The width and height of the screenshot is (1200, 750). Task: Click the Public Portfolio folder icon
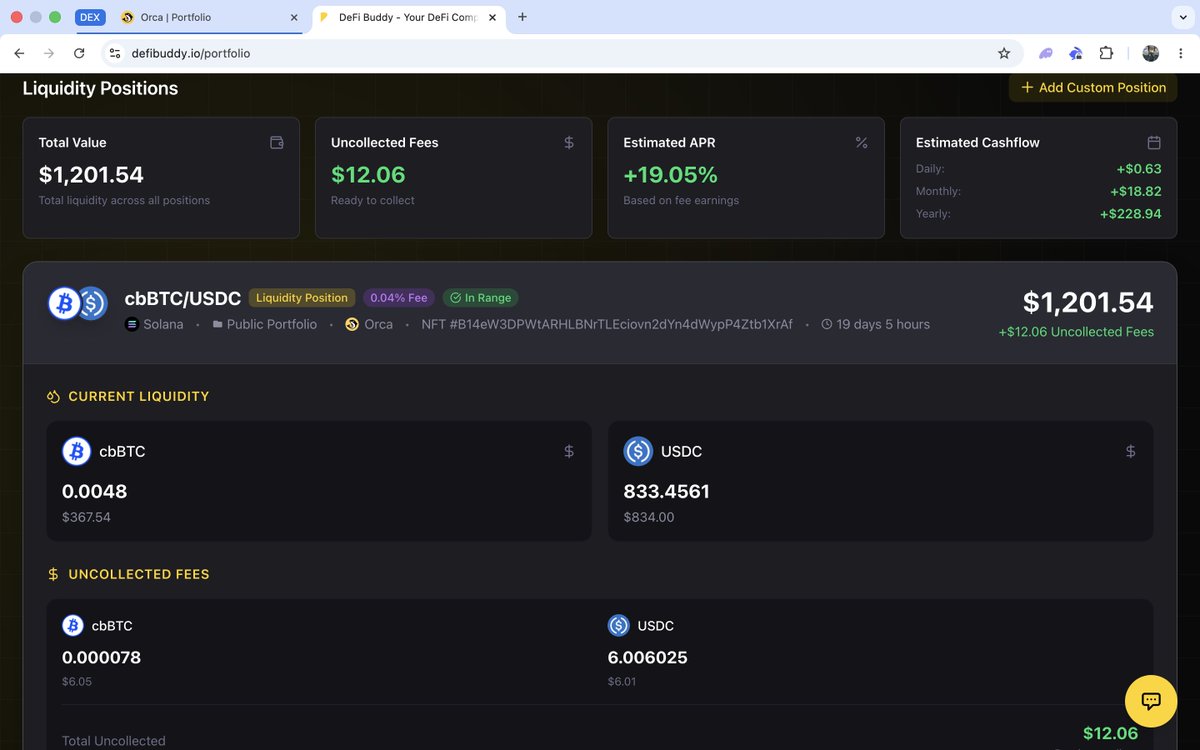[217, 325]
